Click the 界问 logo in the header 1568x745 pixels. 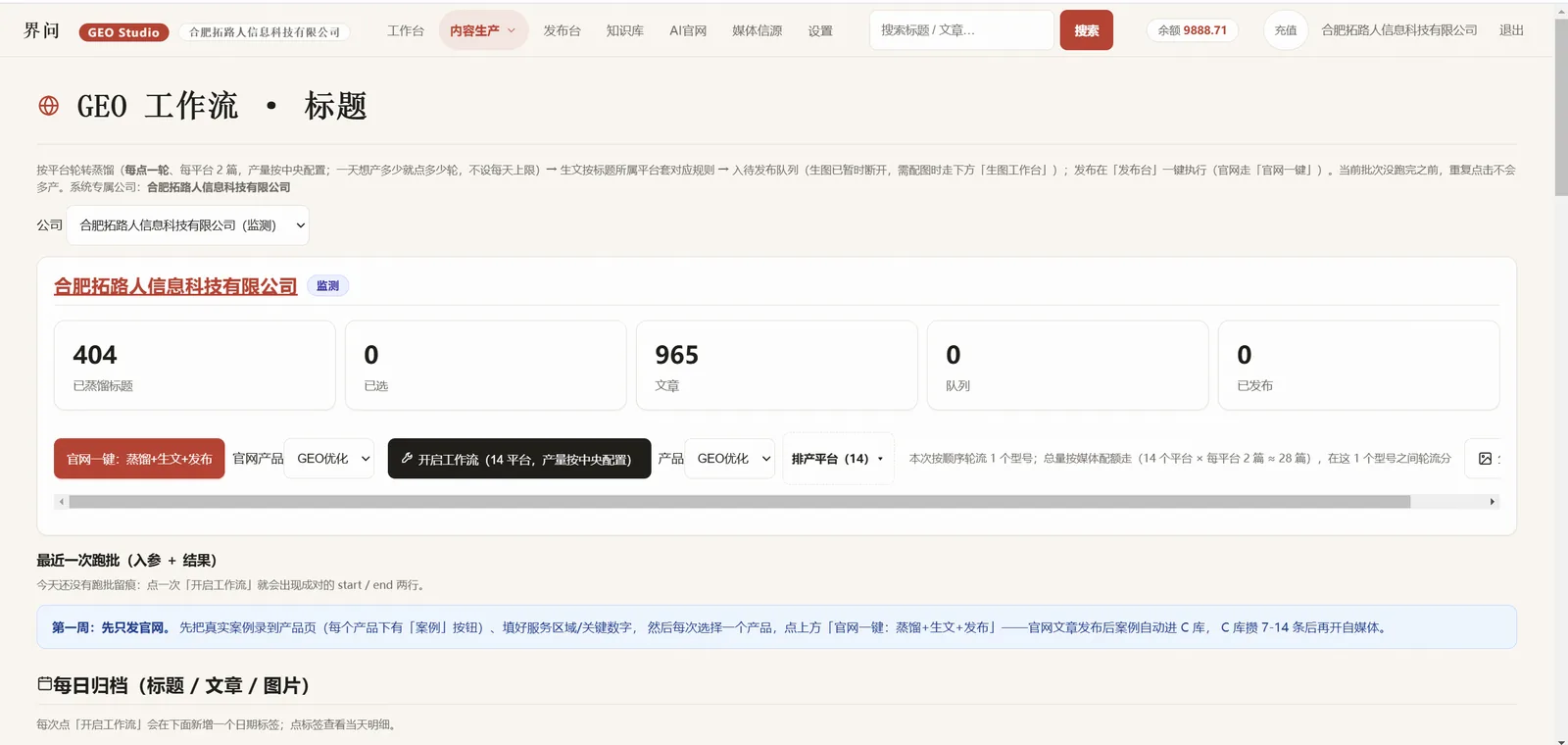[42, 30]
